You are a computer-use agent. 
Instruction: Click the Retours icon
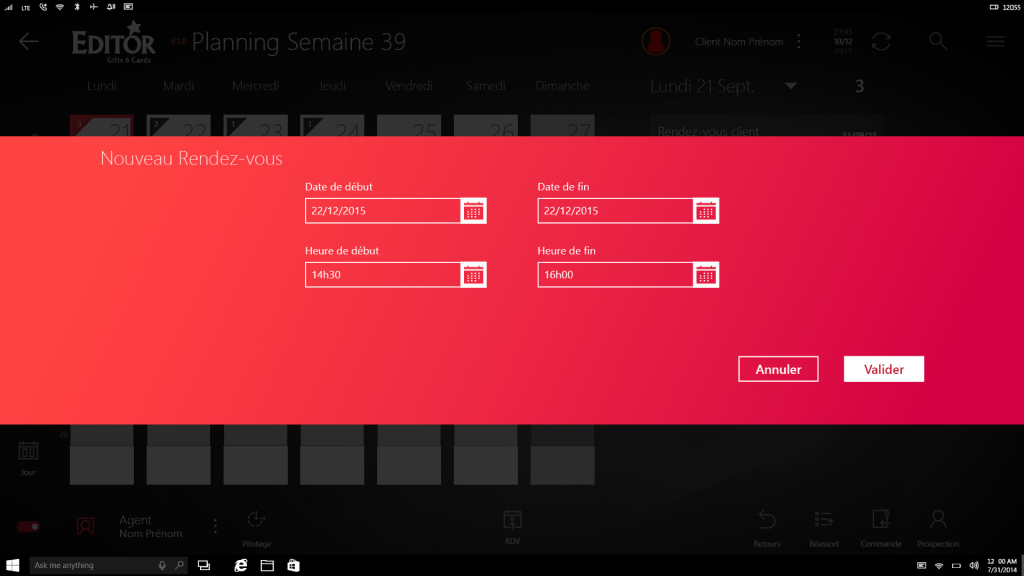[x=767, y=525]
